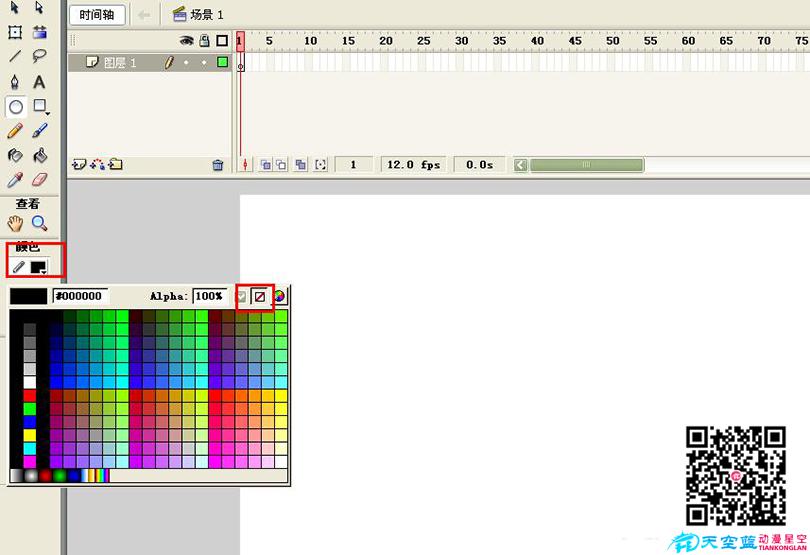Choose the Ink Bottle tool
810x555 pixels.
click(15, 155)
